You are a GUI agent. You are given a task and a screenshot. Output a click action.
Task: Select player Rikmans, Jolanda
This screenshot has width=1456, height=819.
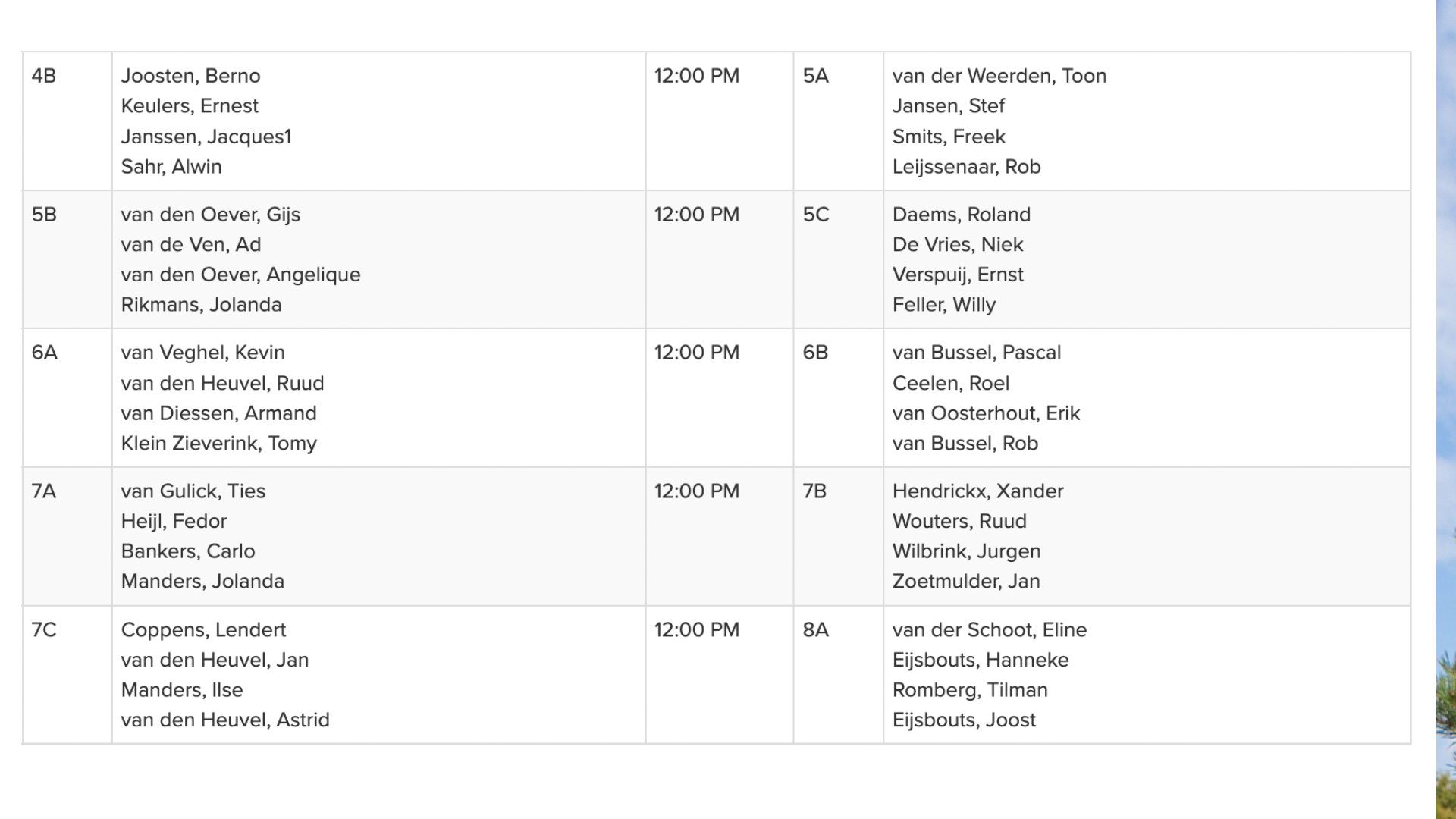click(x=201, y=305)
